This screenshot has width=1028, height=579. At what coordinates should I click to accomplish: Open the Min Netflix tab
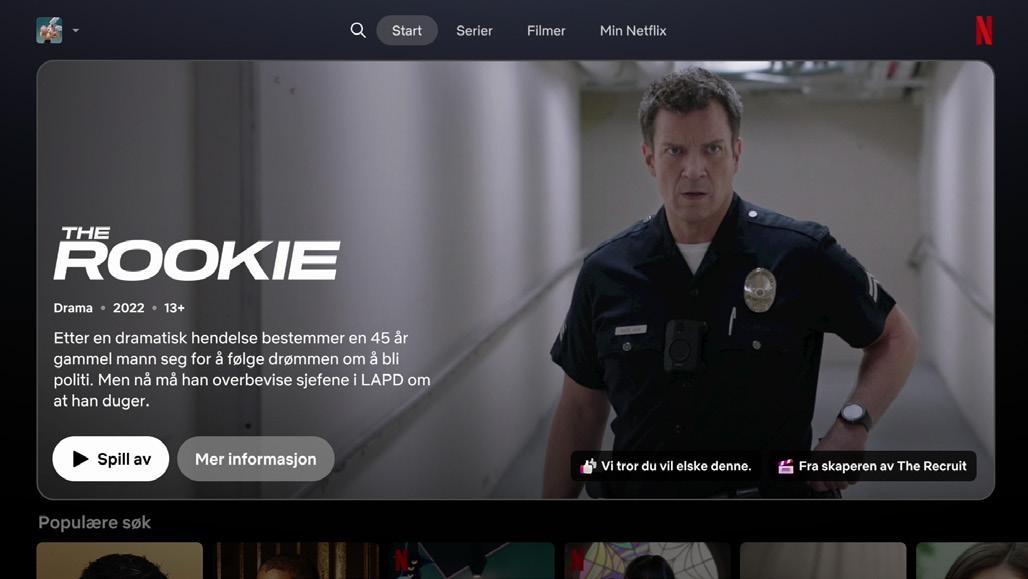633,30
